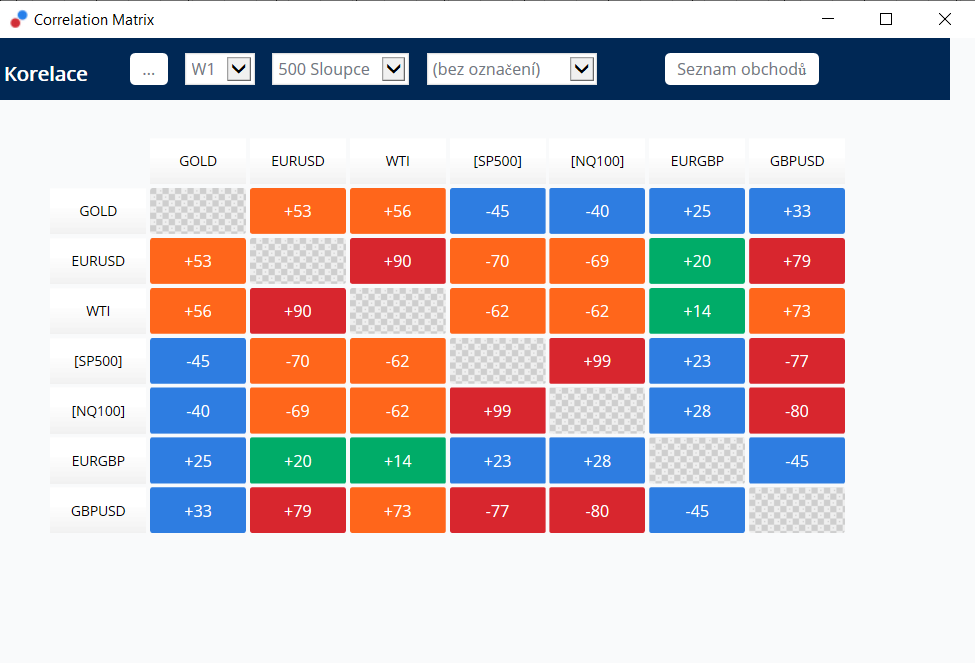Click the Seznam obchodů button
This screenshot has height=663, width=975.
741,69
